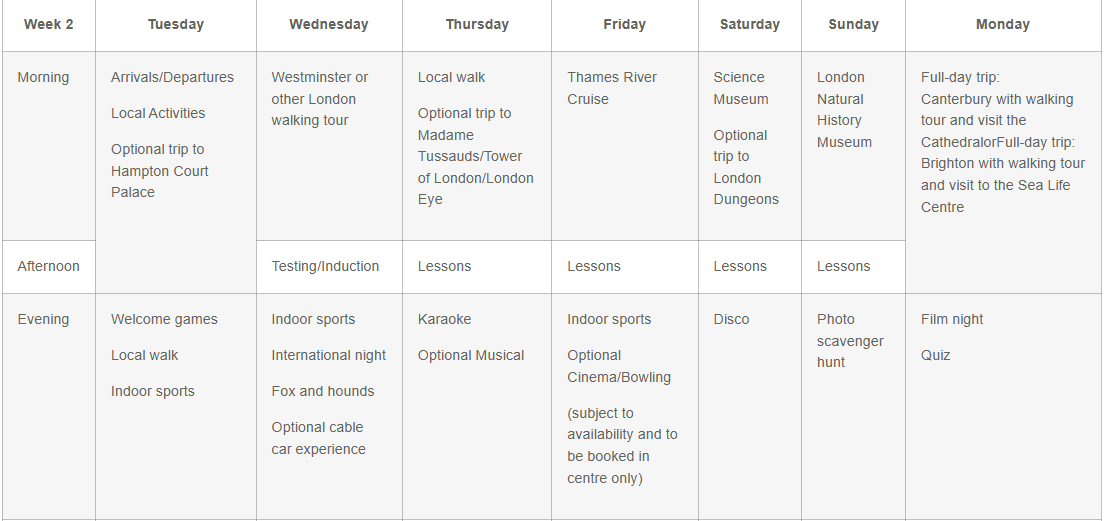This screenshot has height=521, width=1105.
Task: Click Arrivals/Departures text in Tuesday
Action: click(172, 78)
